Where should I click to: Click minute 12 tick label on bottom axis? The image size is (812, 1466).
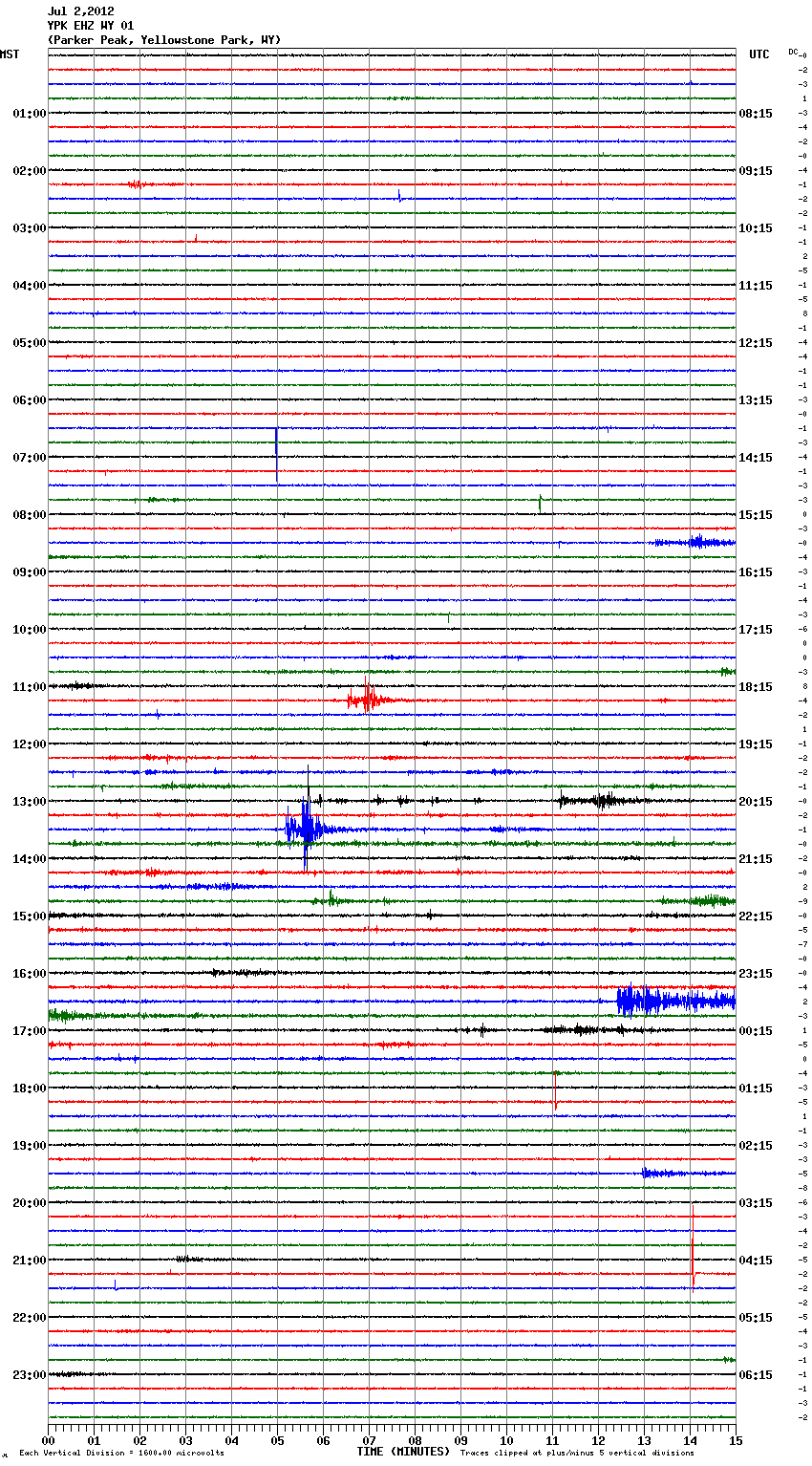click(598, 1440)
